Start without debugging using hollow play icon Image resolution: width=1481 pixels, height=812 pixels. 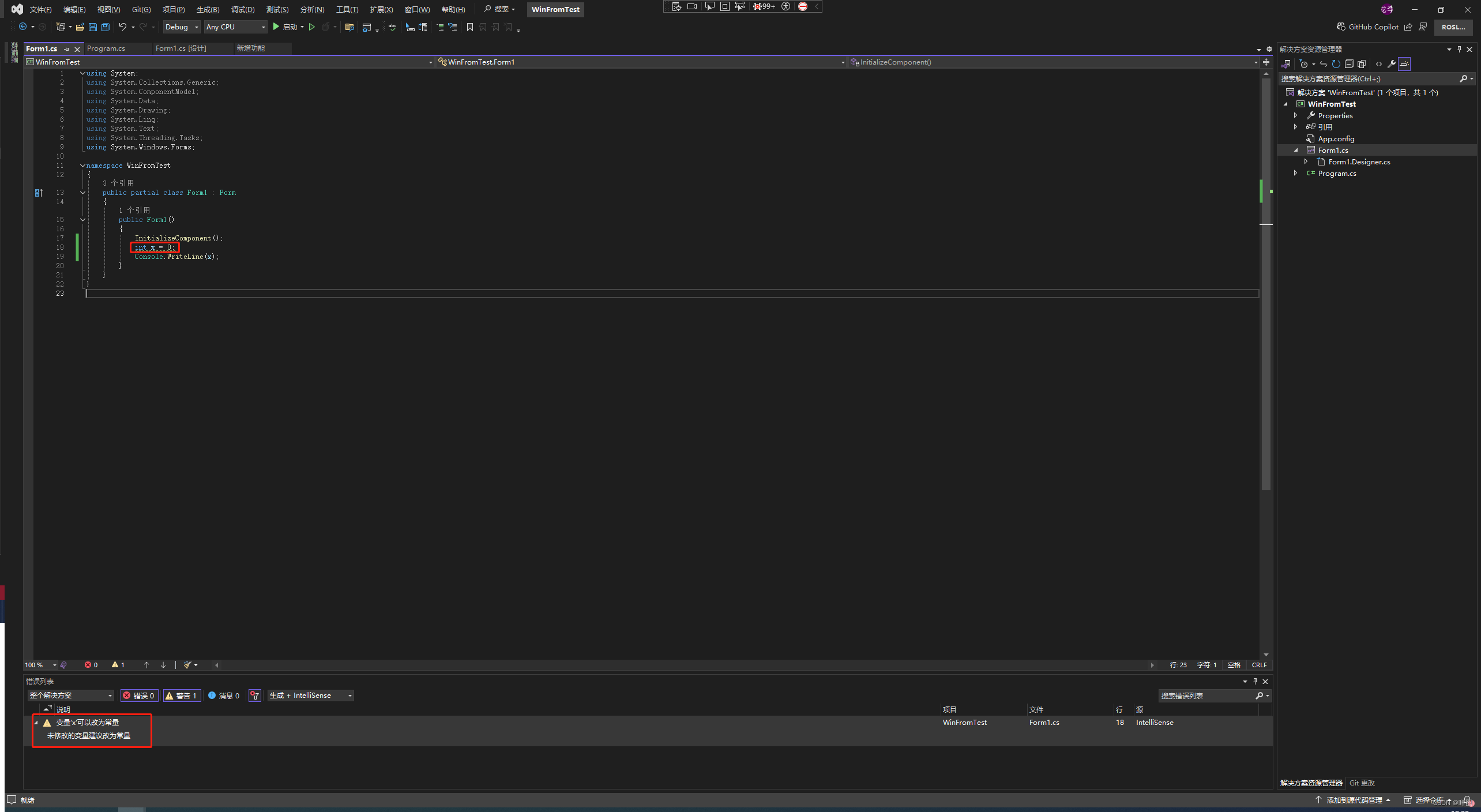(x=312, y=27)
